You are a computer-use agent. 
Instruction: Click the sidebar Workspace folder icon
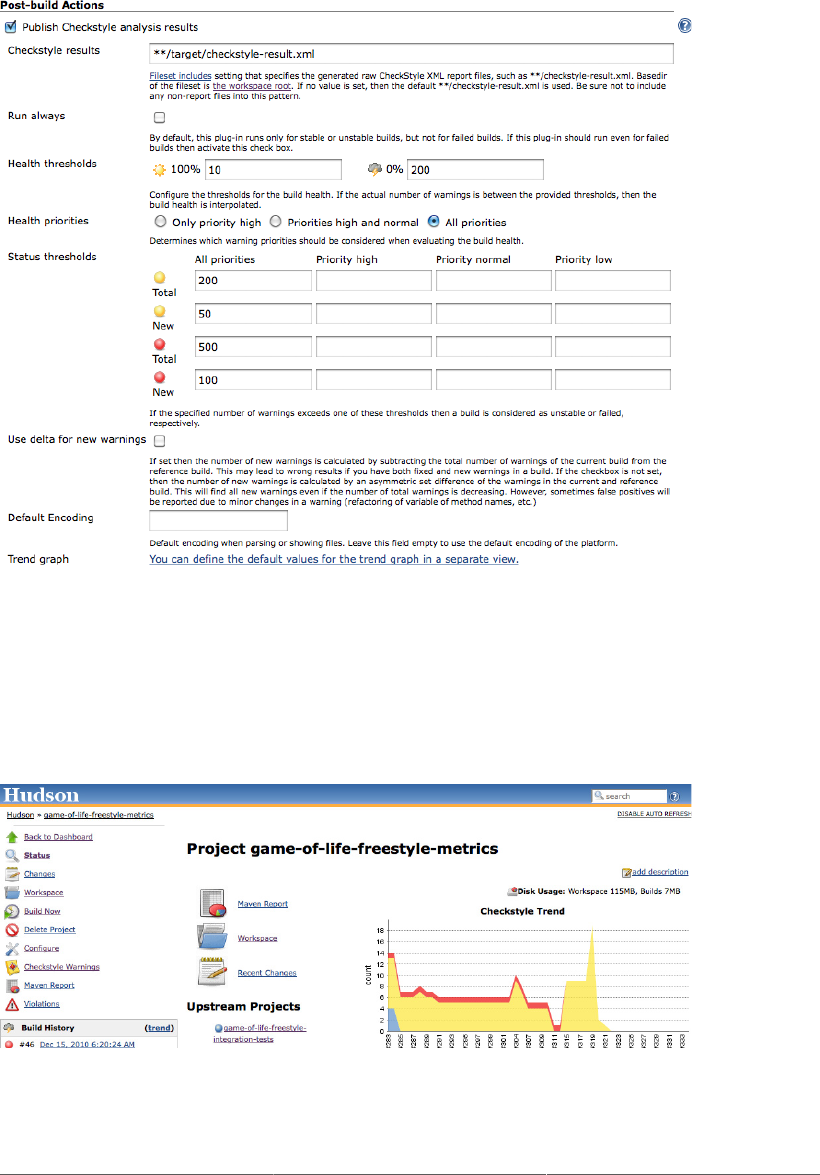pyautogui.click(x=12, y=892)
